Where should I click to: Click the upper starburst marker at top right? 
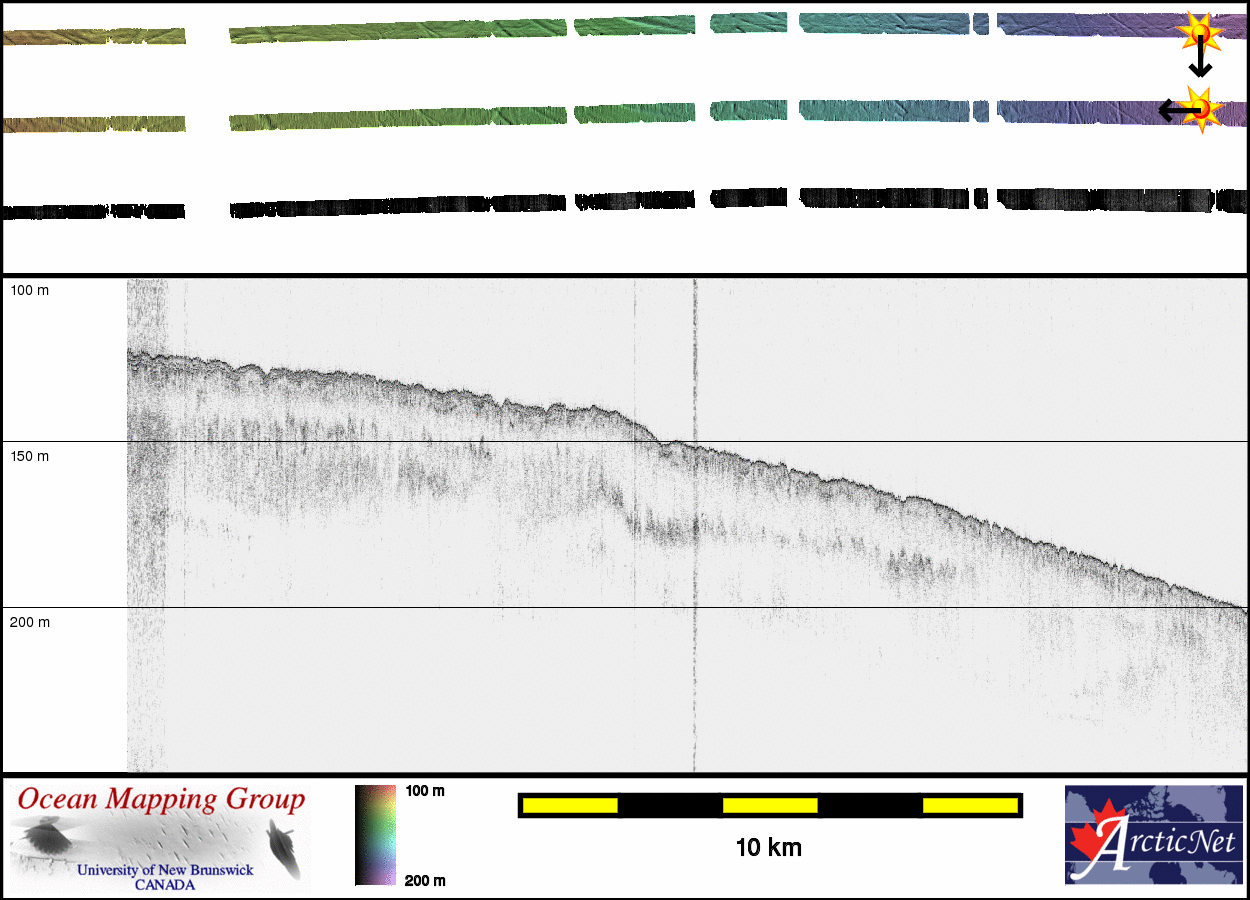[1199, 33]
